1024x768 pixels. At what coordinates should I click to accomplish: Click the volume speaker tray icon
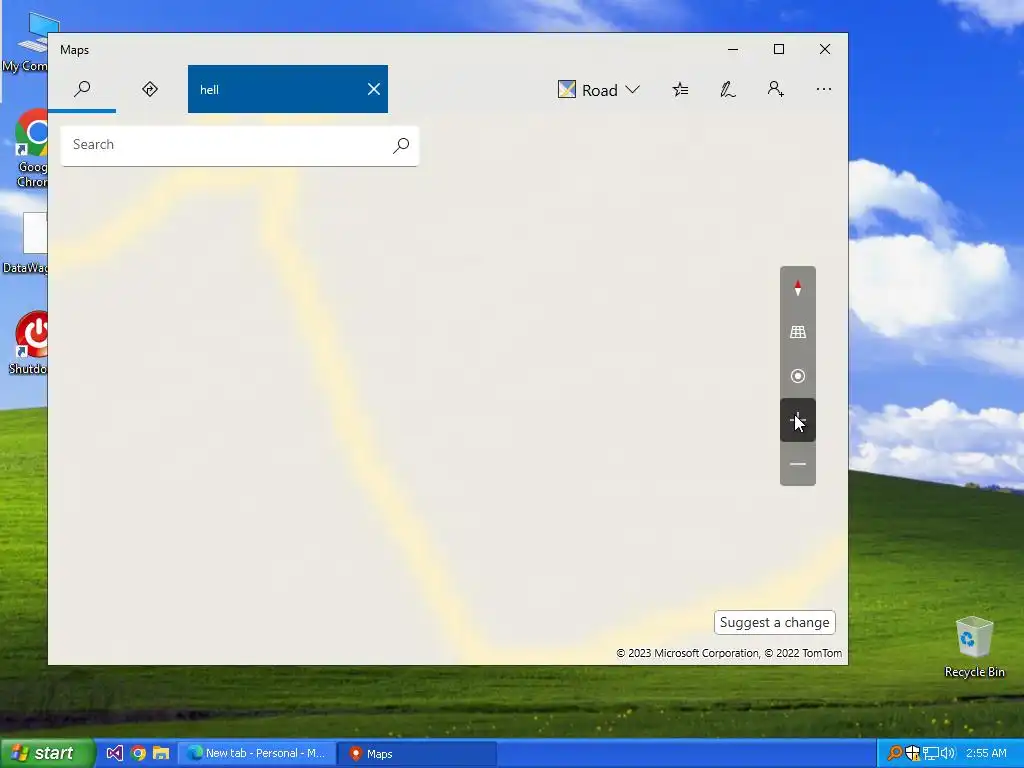948,753
